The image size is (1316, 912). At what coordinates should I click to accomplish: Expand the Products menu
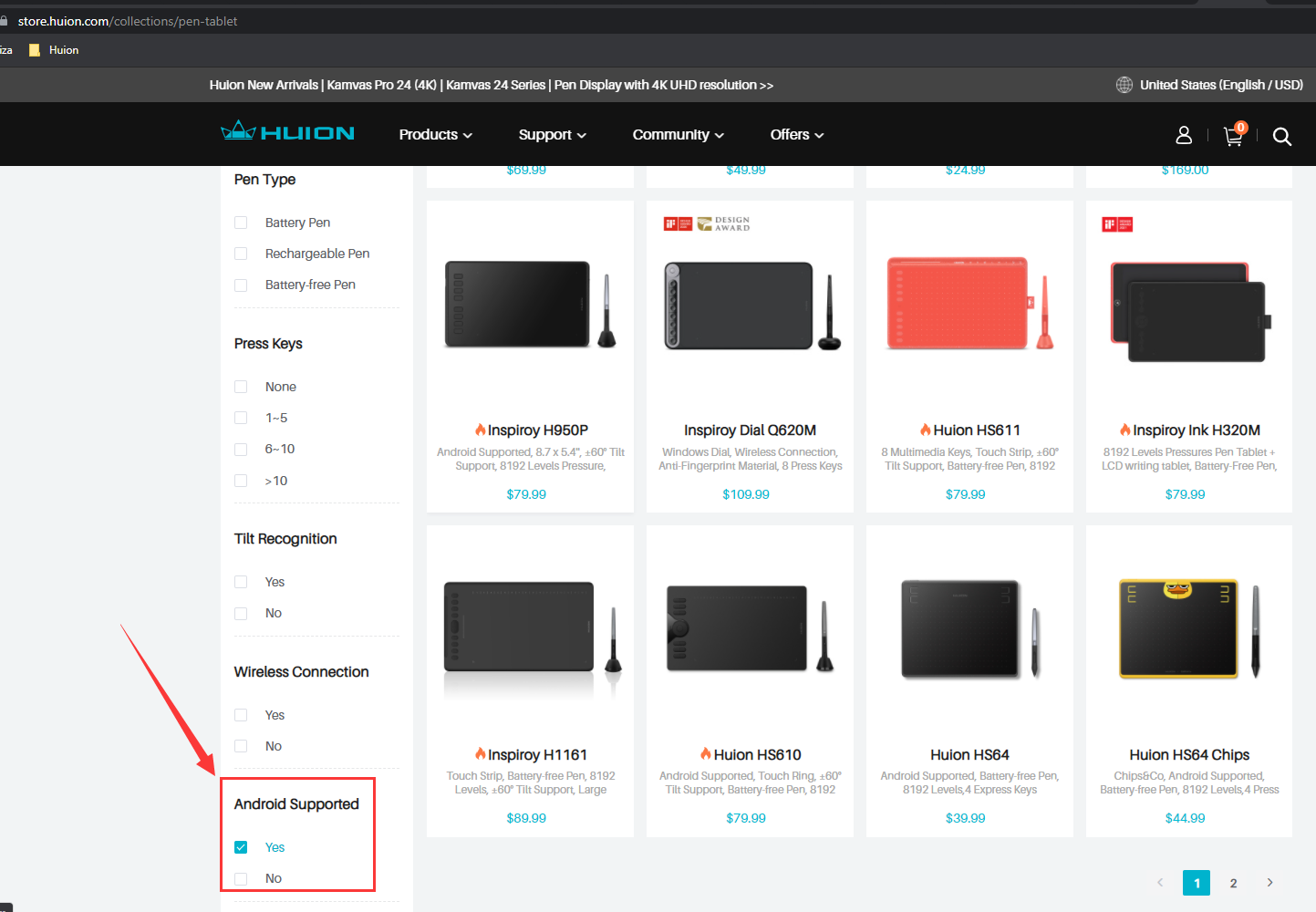(435, 135)
